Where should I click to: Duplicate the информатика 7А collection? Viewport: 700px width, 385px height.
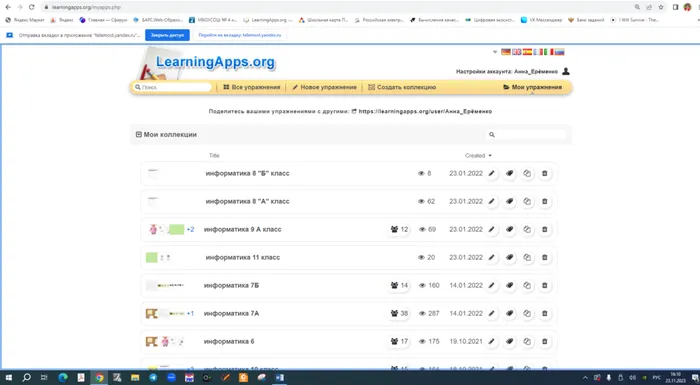(x=527, y=314)
